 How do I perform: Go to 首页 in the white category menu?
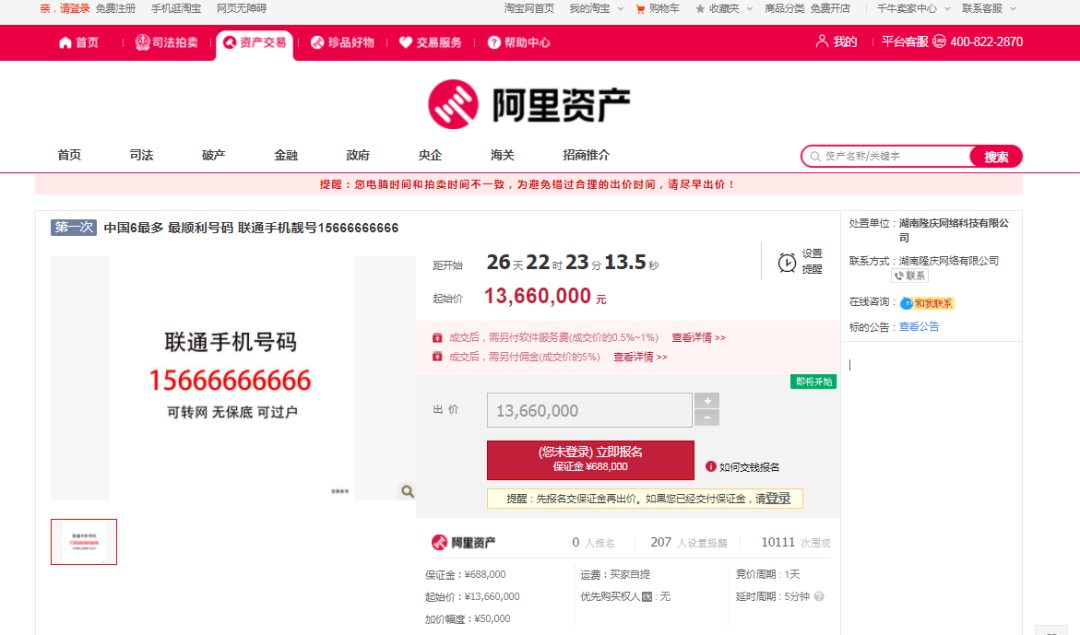(x=69, y=155)
